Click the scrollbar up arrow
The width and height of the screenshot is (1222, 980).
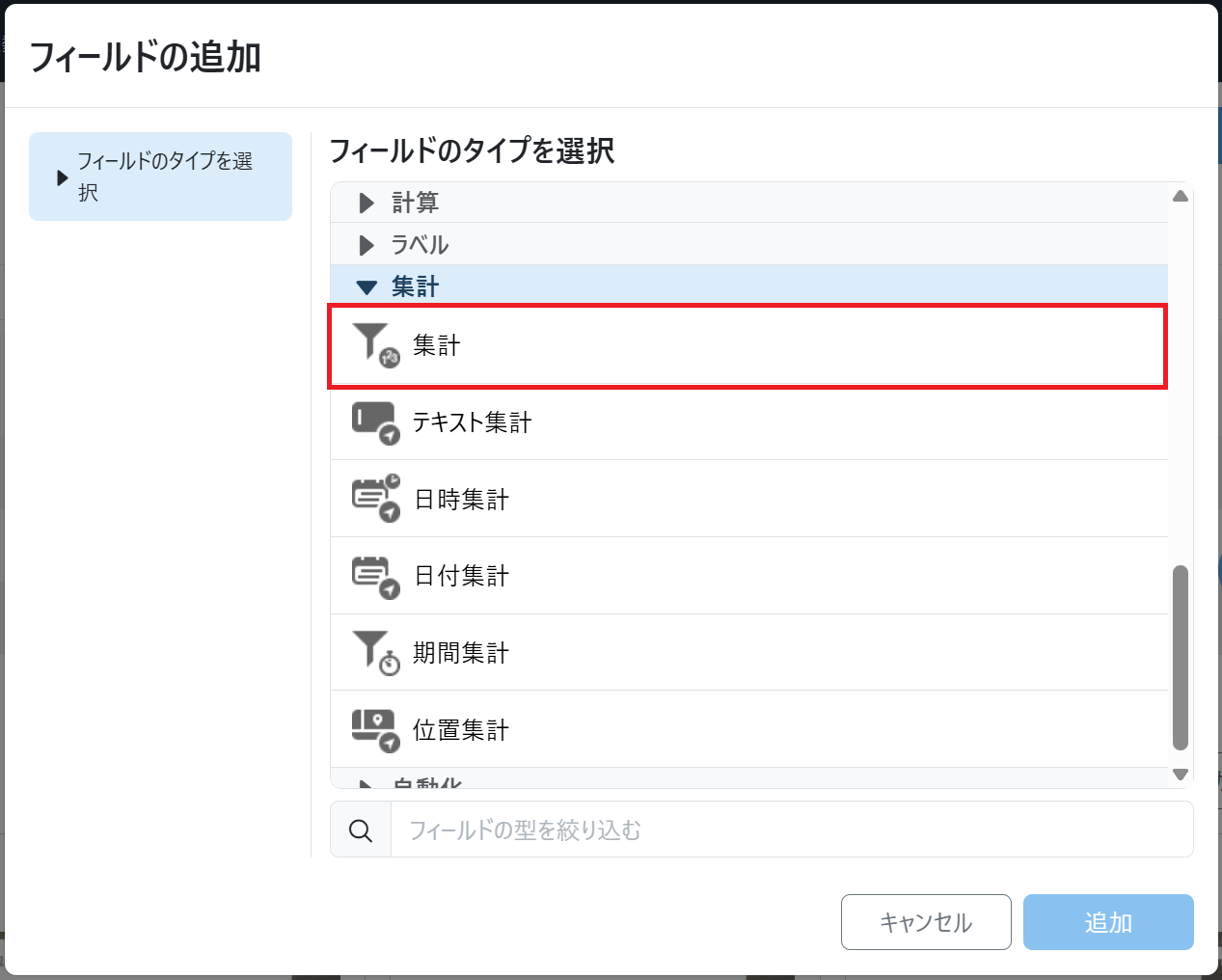pyautogui.click(x=1180, y=196)
